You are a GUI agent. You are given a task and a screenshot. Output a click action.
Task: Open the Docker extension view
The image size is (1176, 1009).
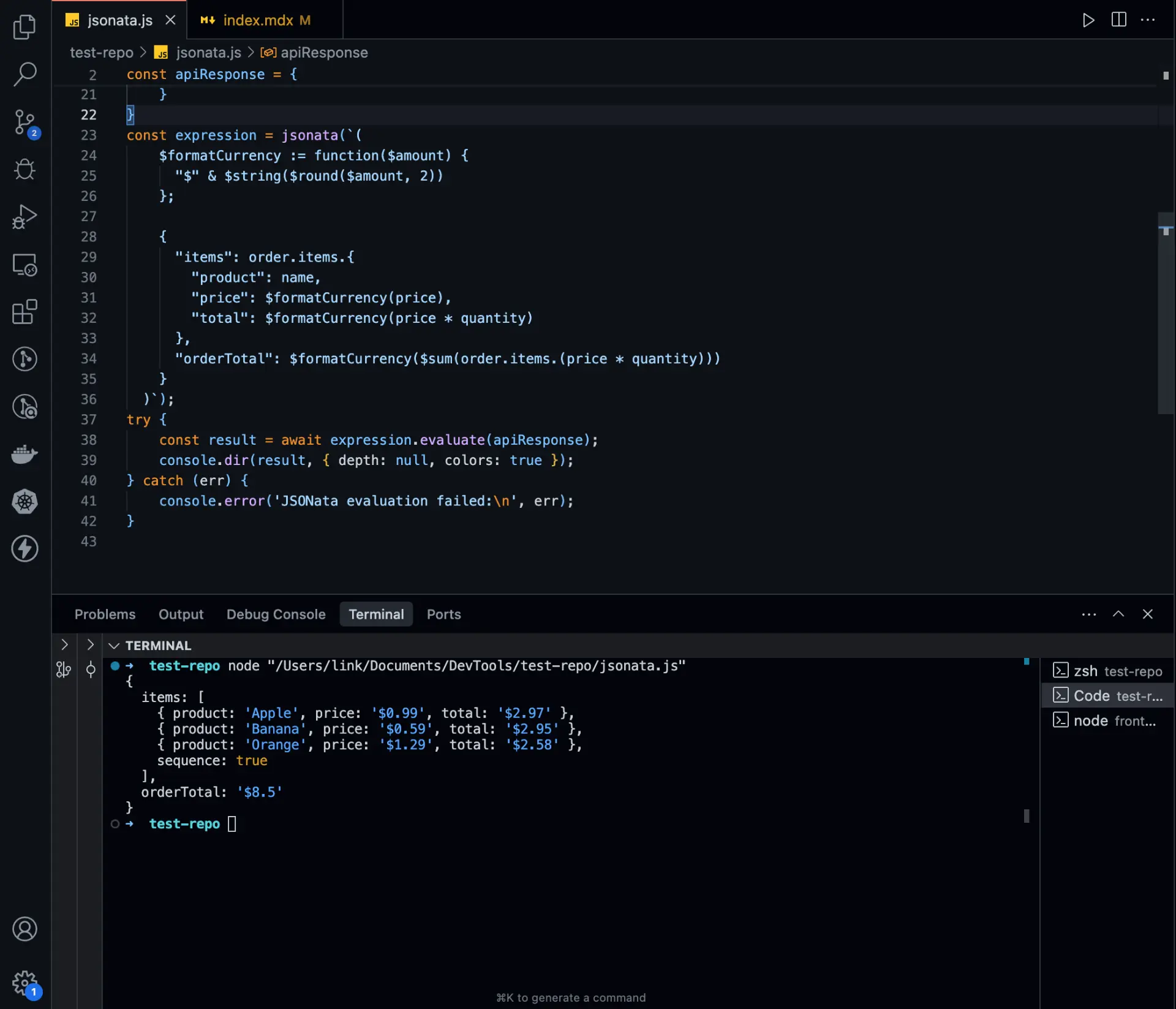pyautogui.click(x=24, y=454)
